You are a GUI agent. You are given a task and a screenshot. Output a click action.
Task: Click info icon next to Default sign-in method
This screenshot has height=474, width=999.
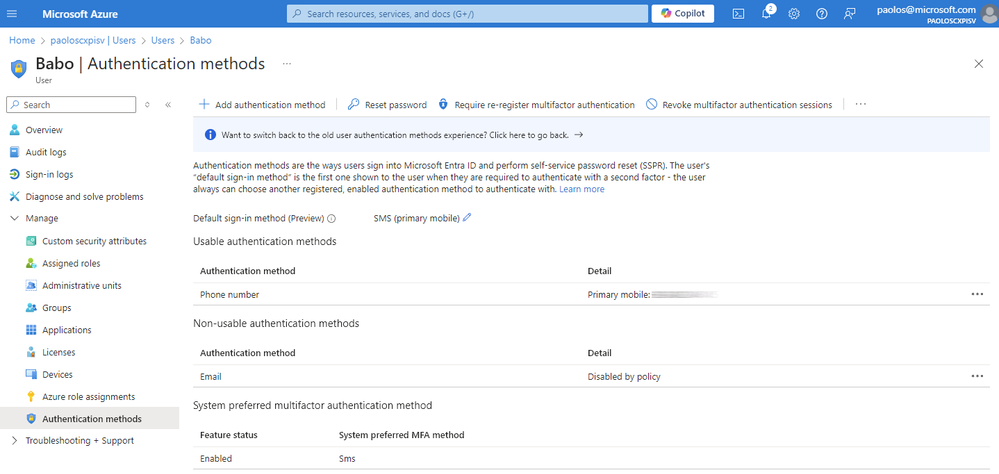331,219
